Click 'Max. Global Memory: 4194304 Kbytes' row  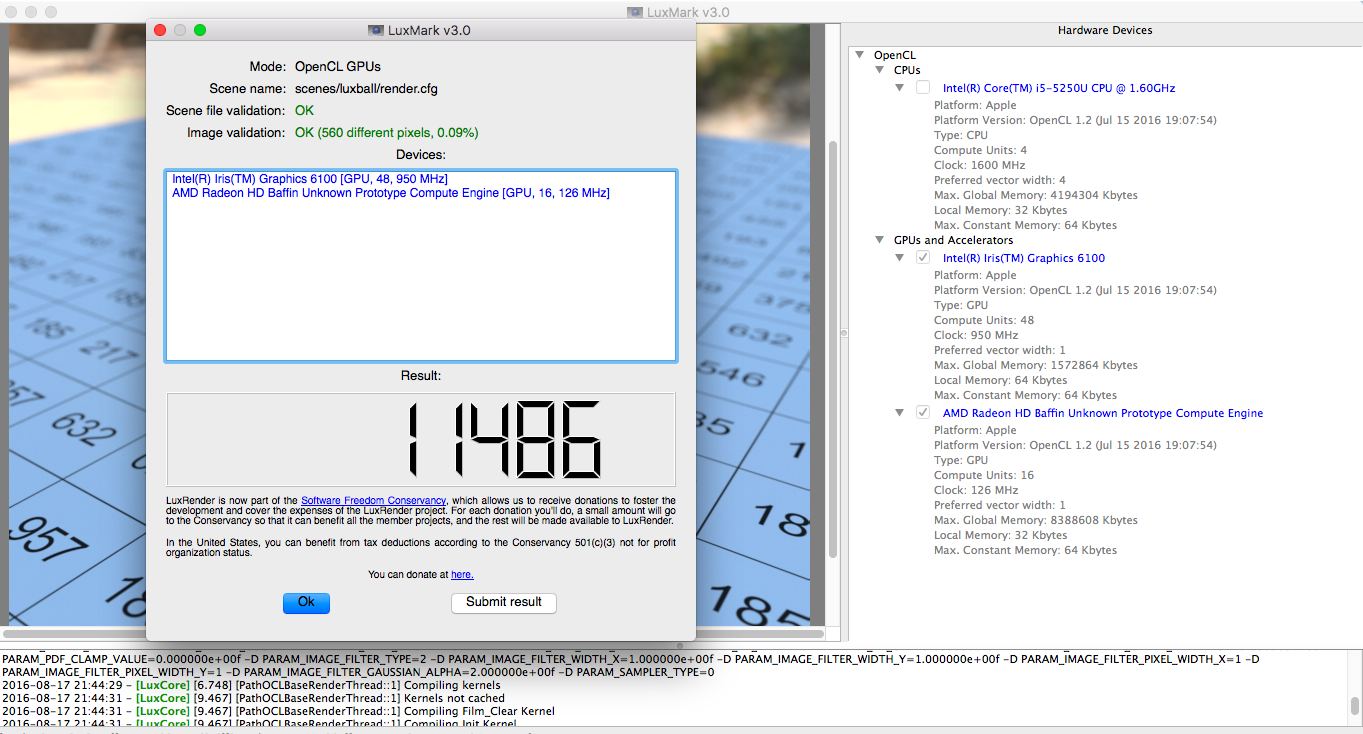tap(1036, 195)
